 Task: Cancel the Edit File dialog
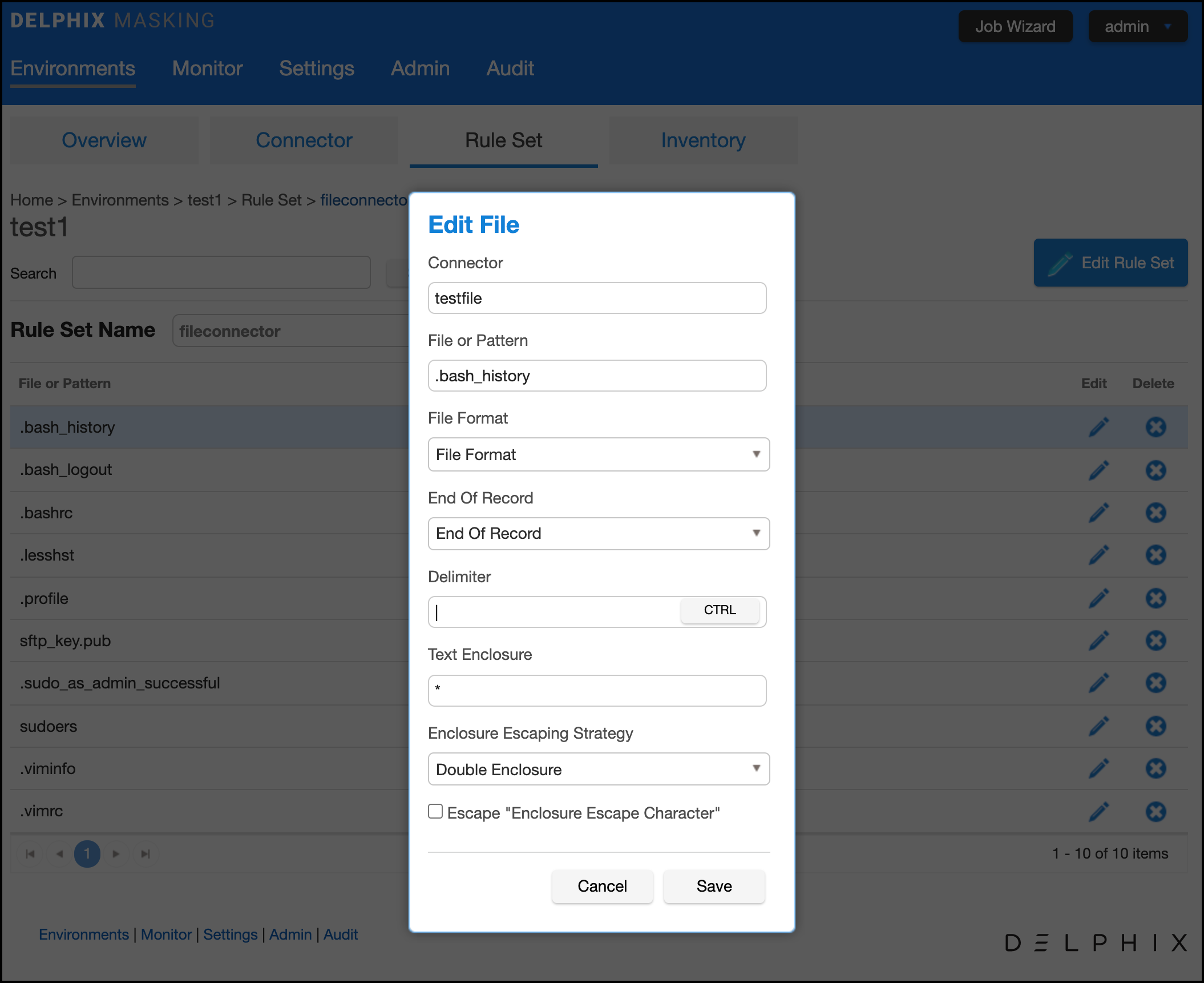pyautogui.click(x=602, y=886)
